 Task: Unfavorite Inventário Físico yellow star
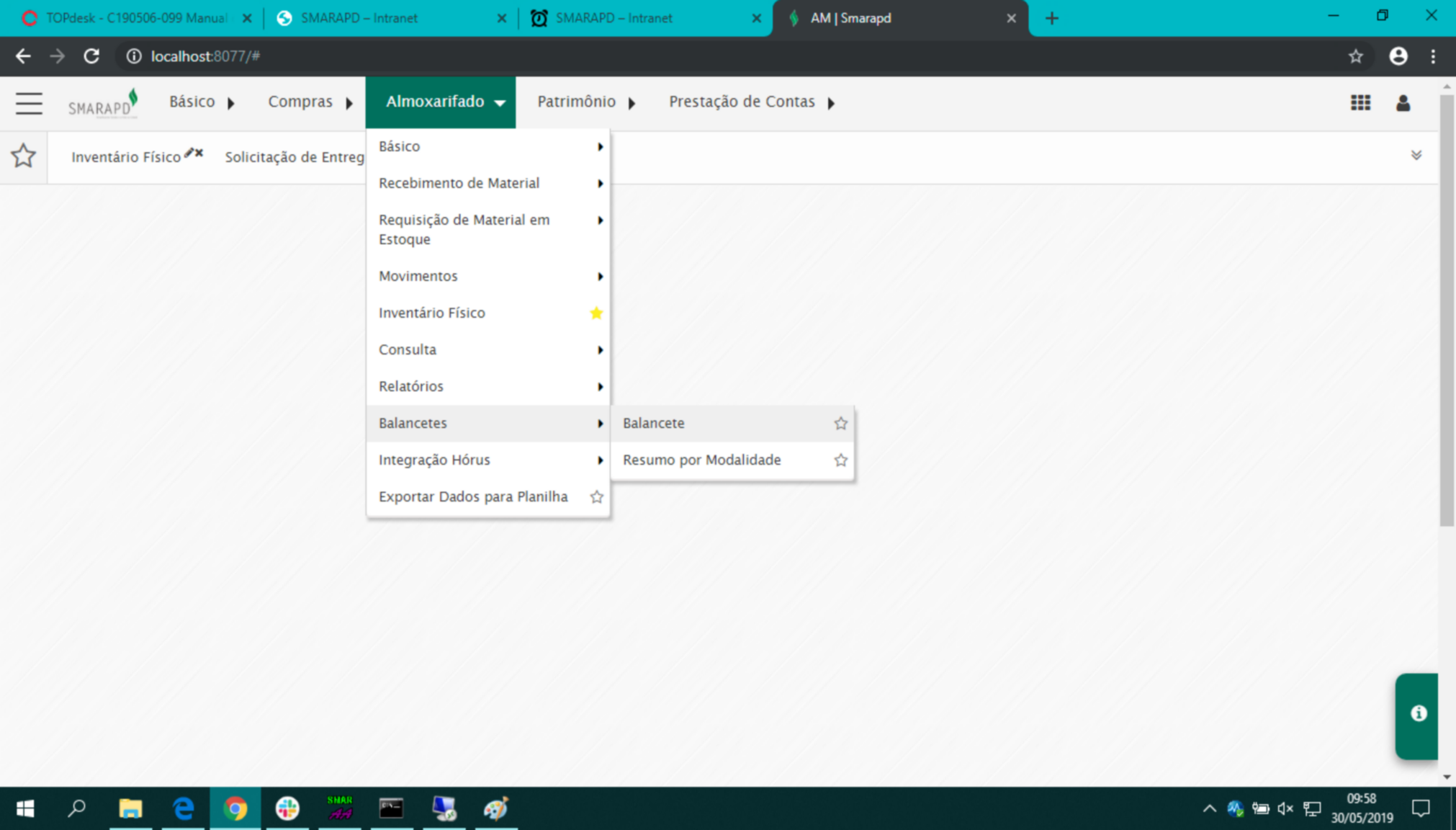596,313
